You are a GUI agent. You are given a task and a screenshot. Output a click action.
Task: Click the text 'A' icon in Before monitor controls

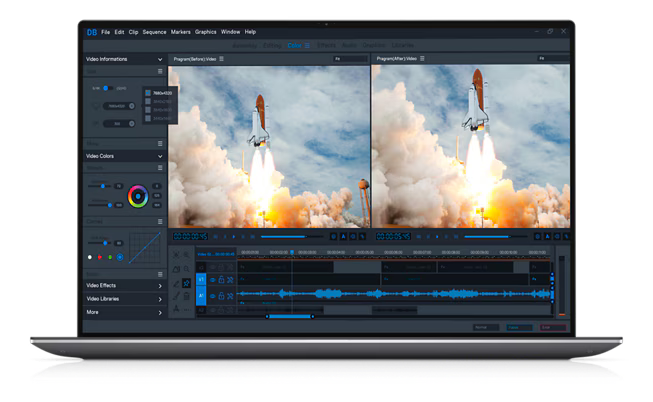(343, 237)
